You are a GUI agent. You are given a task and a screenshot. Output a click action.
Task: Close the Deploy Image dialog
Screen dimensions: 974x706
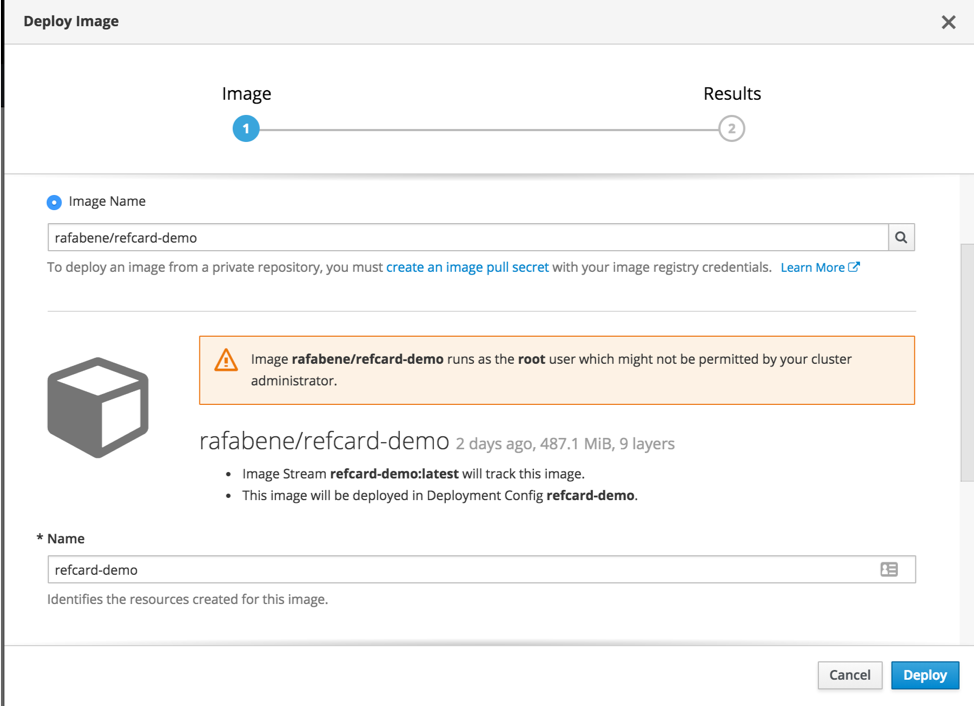coord(948,22)
